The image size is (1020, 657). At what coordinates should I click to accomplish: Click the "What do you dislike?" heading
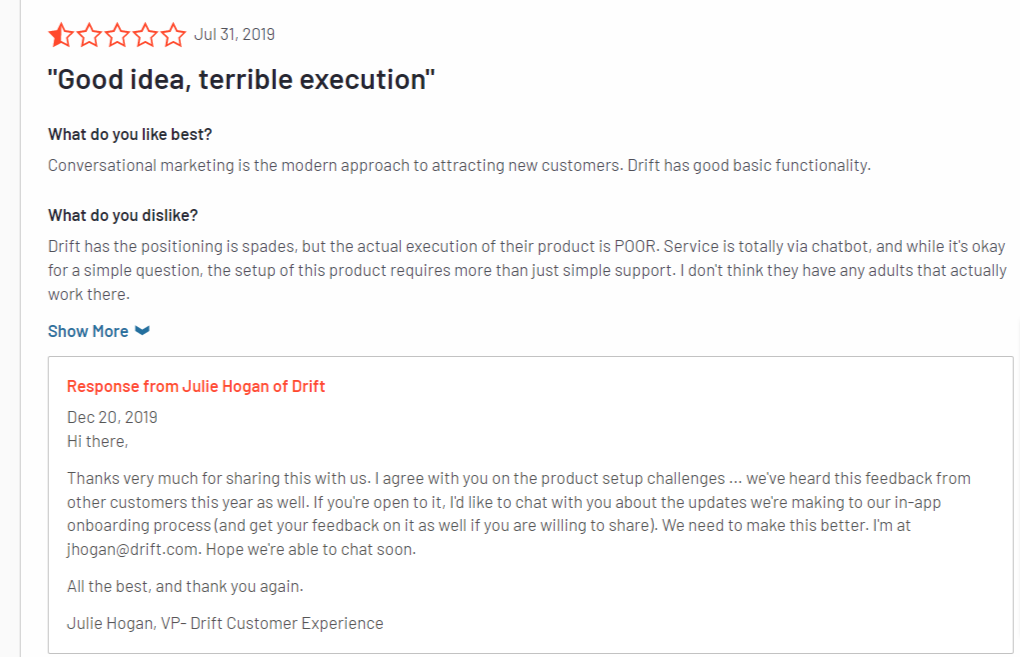(x=123, y=215)
